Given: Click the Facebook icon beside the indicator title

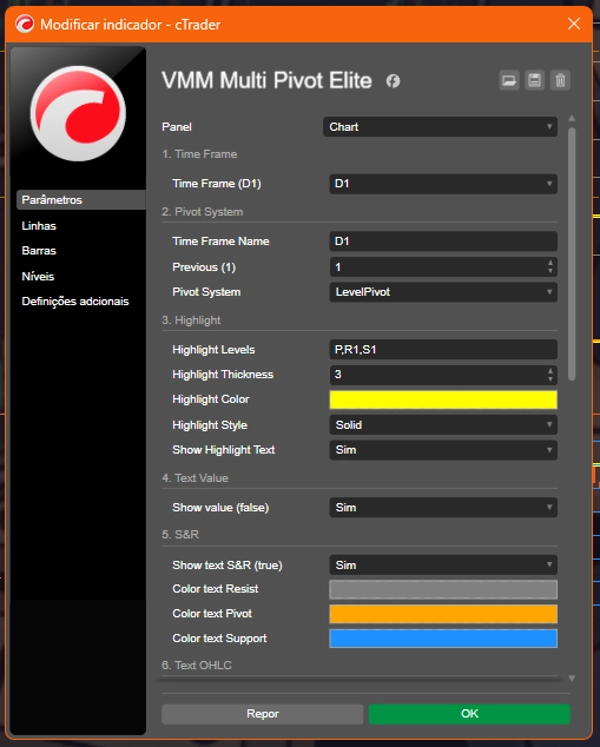Looking at the screenshot, I should pyautogui.click(x=393, y=81).
